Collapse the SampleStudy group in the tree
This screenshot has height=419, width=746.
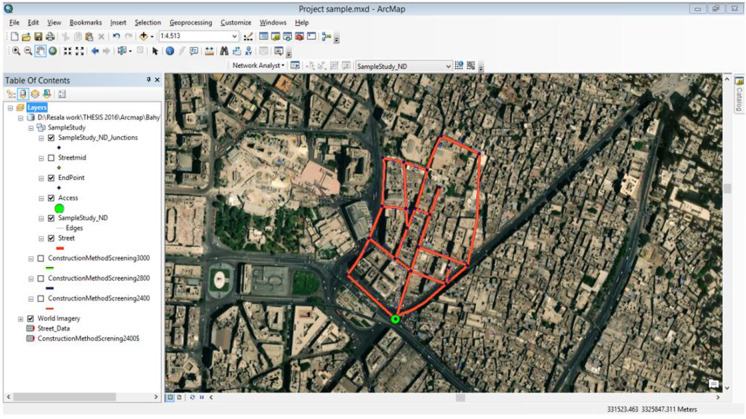coord(31,128)
